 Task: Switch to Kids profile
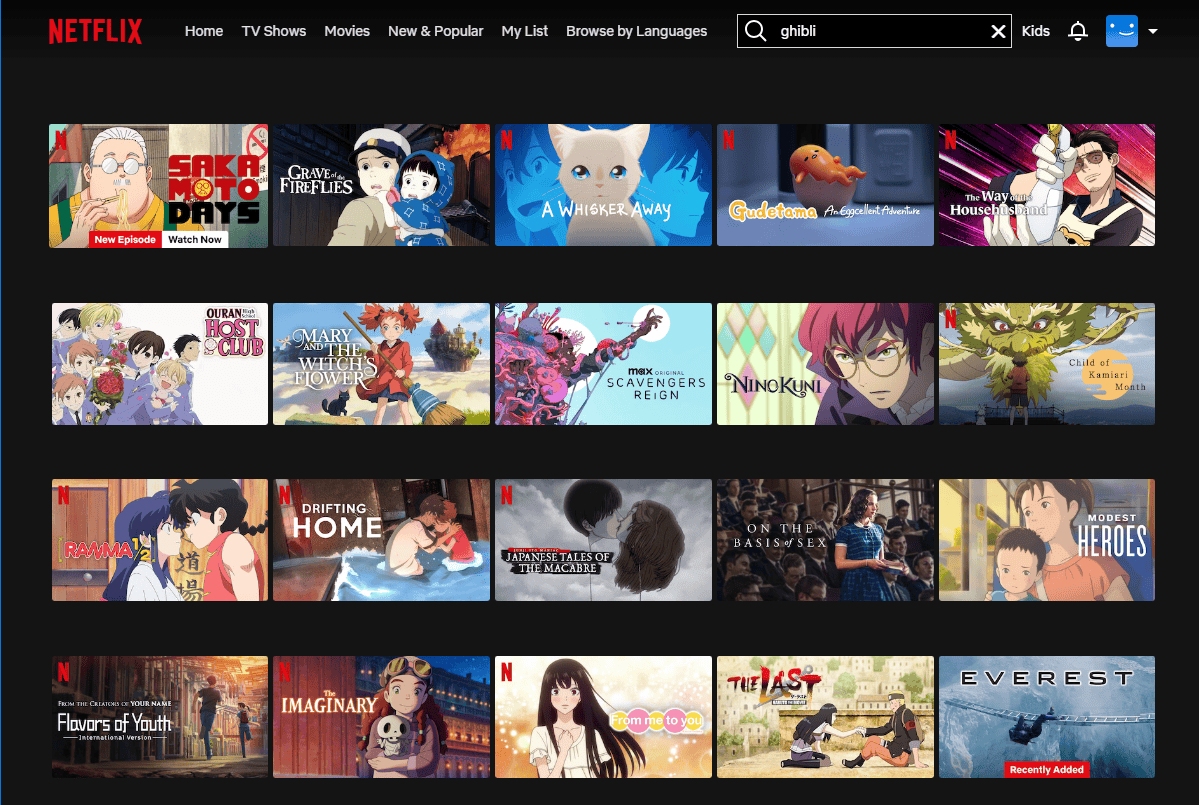[1035, 31]
